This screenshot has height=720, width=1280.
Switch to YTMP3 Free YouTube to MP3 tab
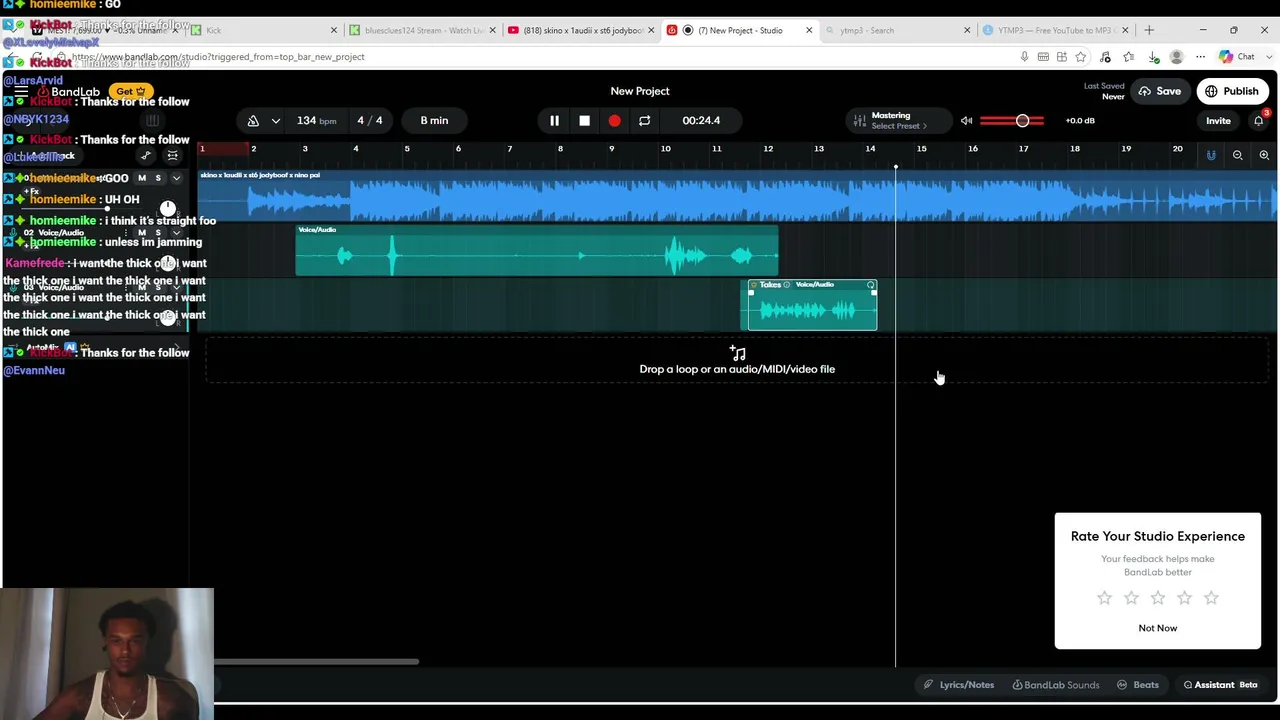pos(1056,30)
